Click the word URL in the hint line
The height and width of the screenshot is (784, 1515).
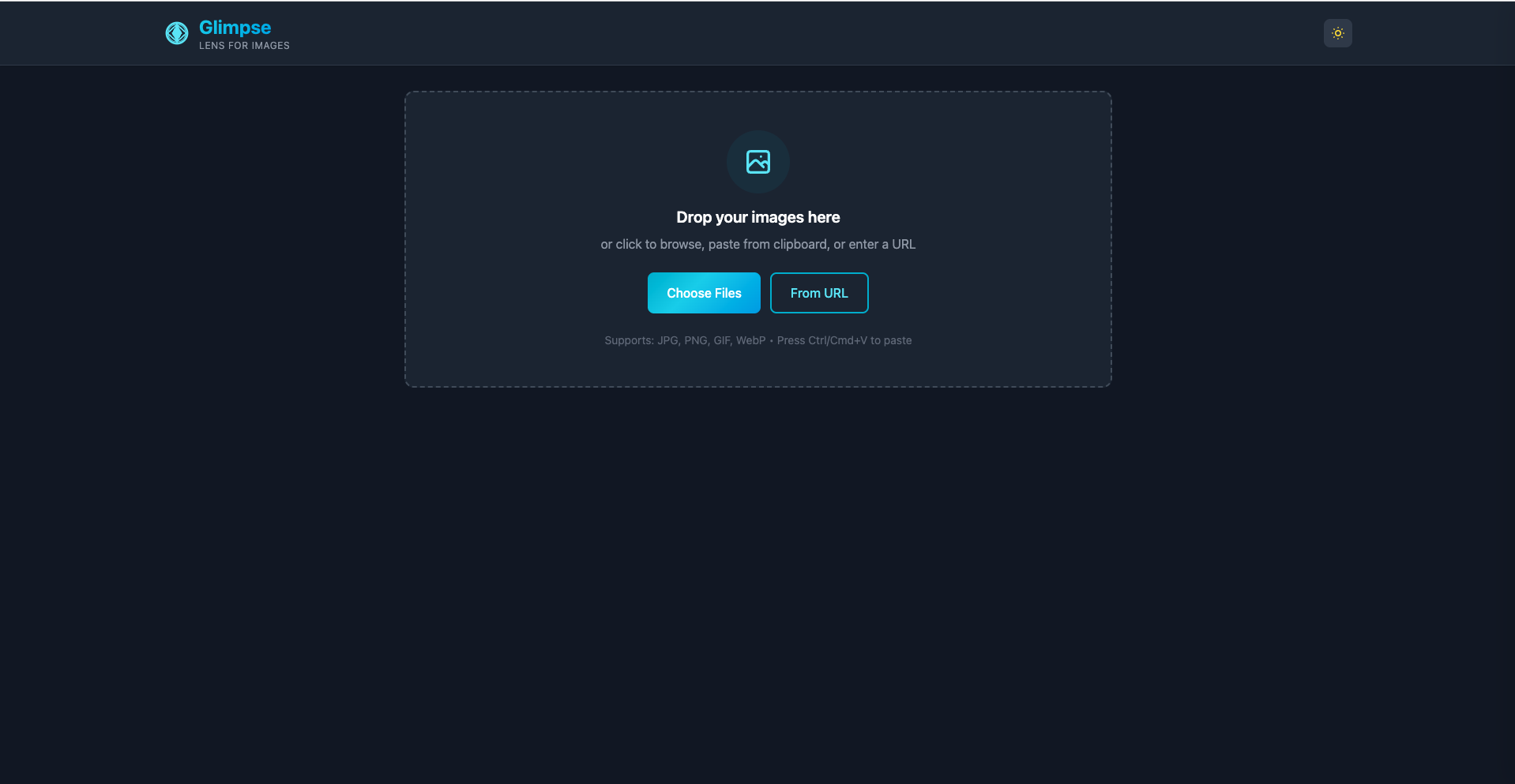[x=904, y=245]
